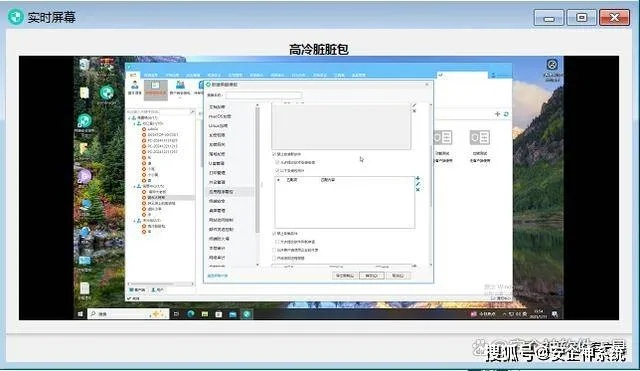Open the notification center icon at the taskbar's right end
This screenshot has height=371, width=640.
[555, 314]
